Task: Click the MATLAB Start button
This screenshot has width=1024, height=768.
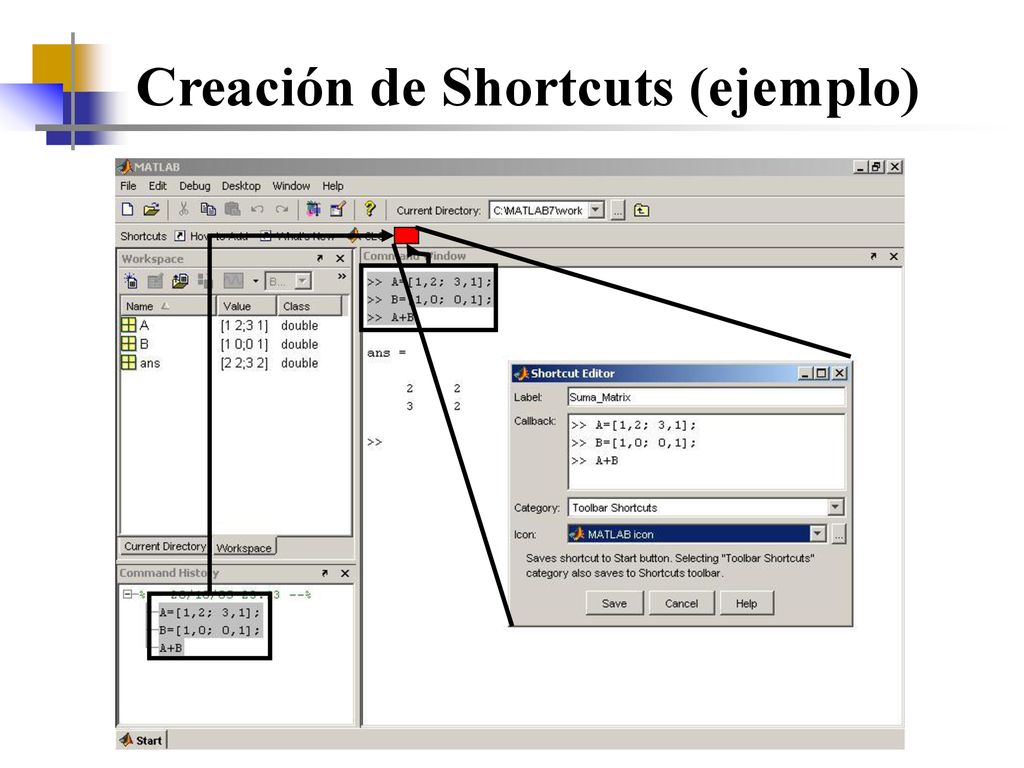Action: 142,740
